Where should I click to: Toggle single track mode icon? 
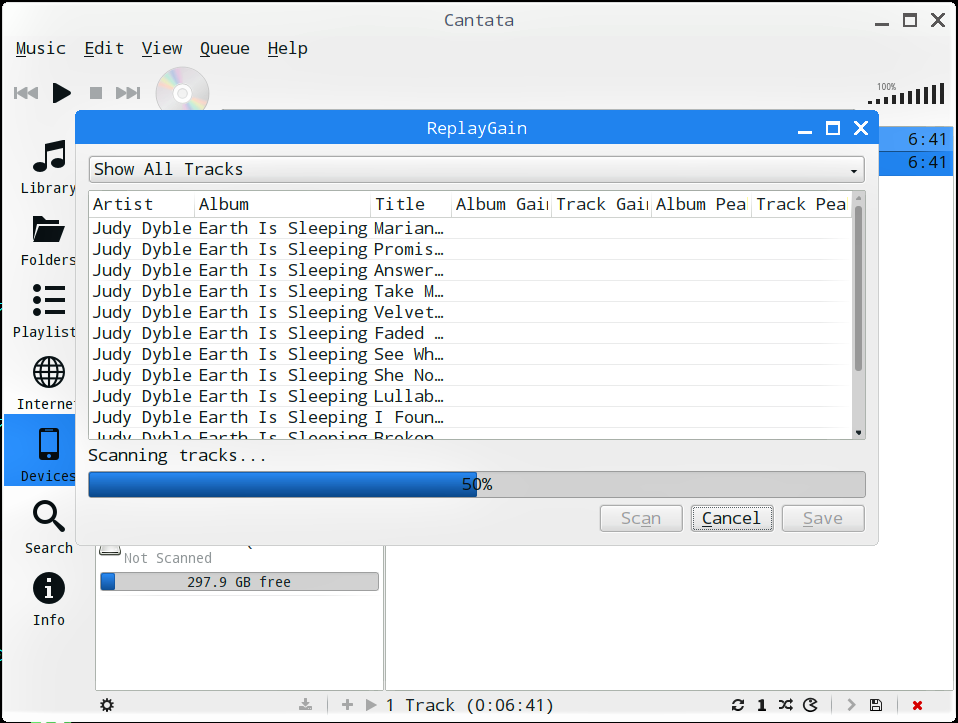761,705
